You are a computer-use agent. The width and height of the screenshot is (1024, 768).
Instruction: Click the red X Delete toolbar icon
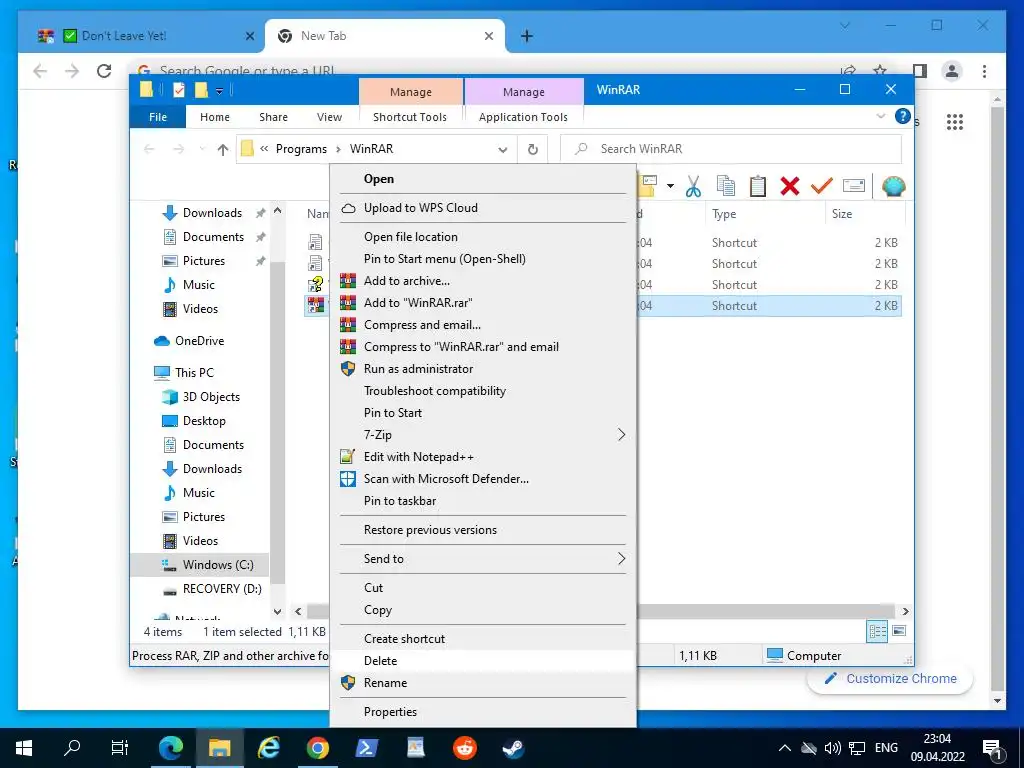pos(790,187)
